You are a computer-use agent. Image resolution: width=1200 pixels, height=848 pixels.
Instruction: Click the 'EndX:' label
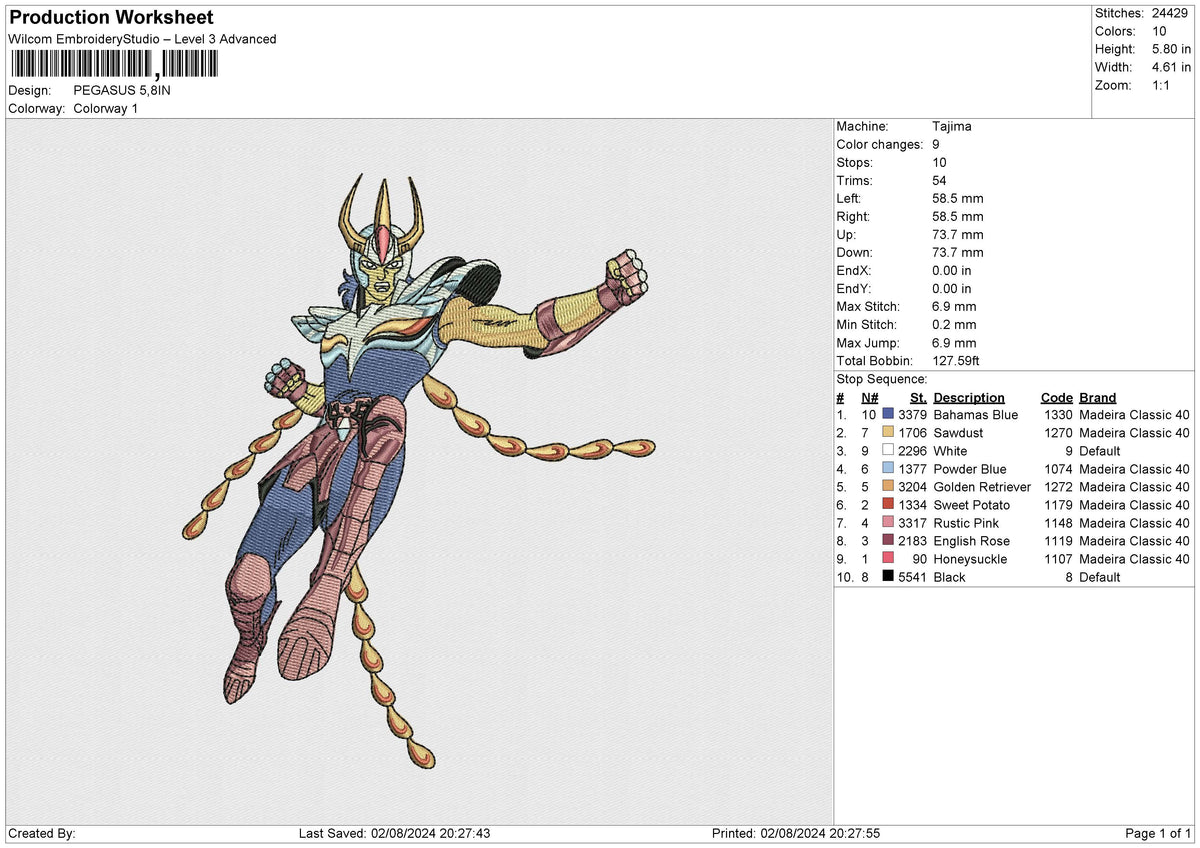[853, 271]
